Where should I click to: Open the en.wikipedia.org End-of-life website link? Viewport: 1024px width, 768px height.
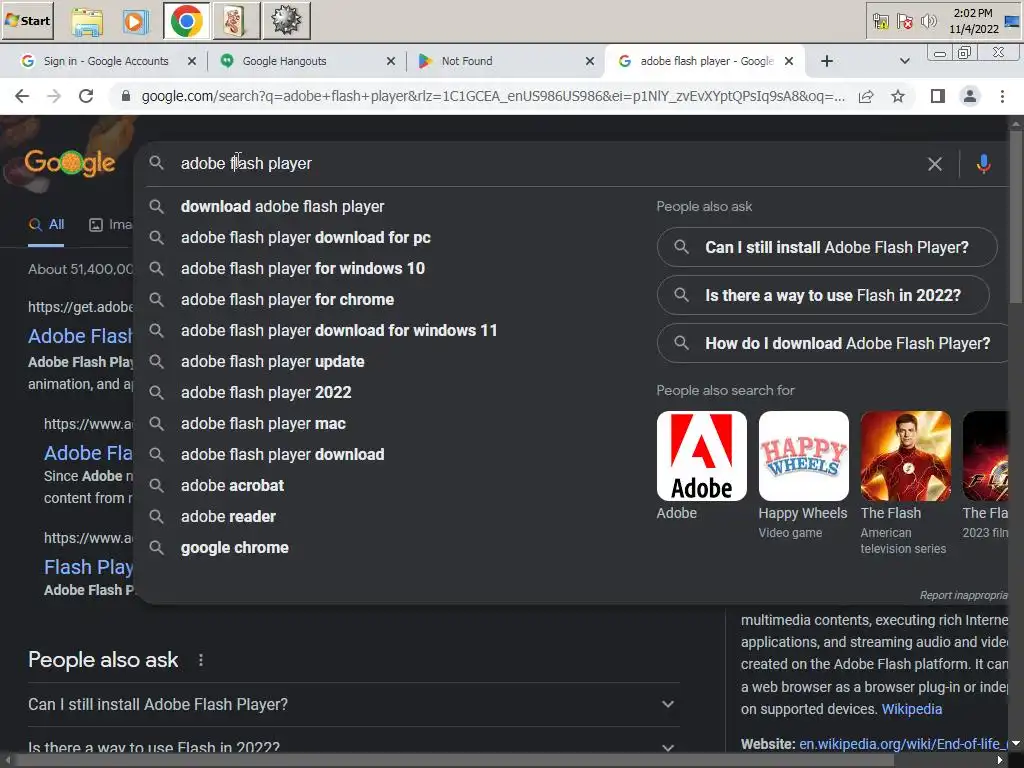[x=904, y=744]
